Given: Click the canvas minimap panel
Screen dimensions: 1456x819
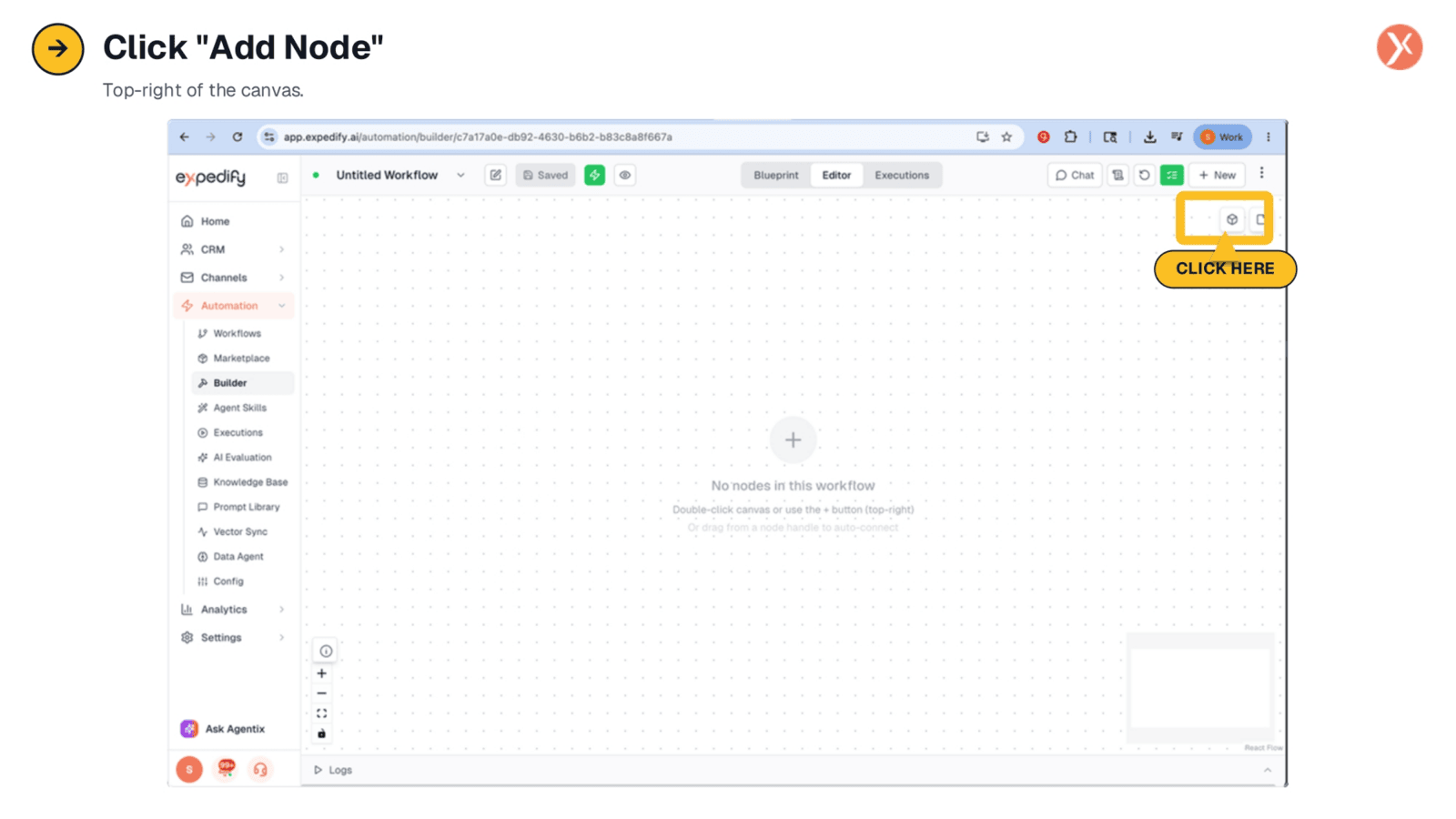Looking at the screenshot, I should [x=1200, y=687].
